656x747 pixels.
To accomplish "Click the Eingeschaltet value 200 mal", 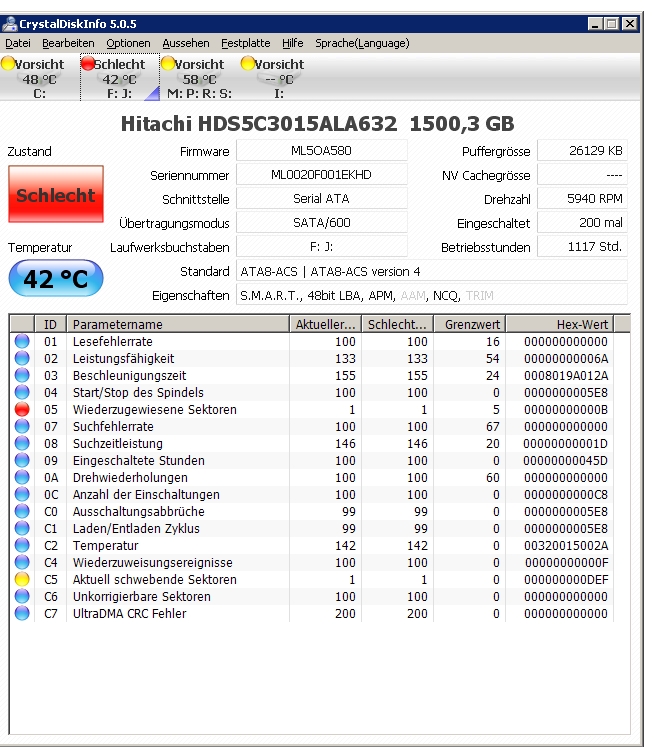I will pyautogui.click(x=582, y=222).
